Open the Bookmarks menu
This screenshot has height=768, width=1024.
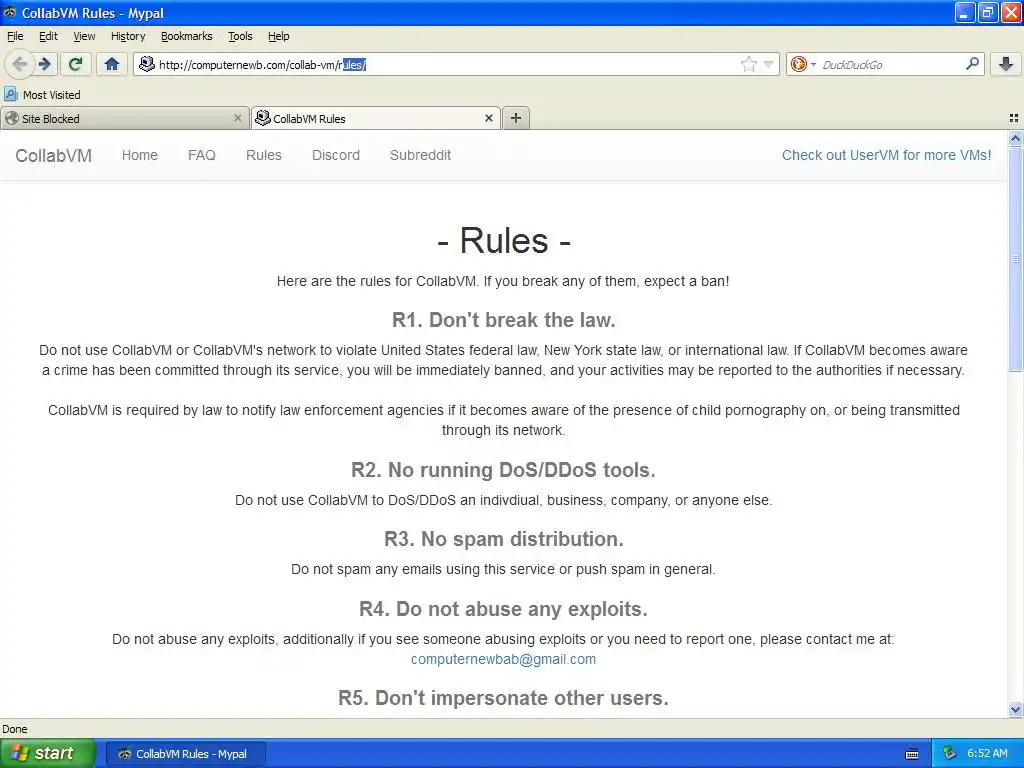pyautogui.click(x=187, y=36)
